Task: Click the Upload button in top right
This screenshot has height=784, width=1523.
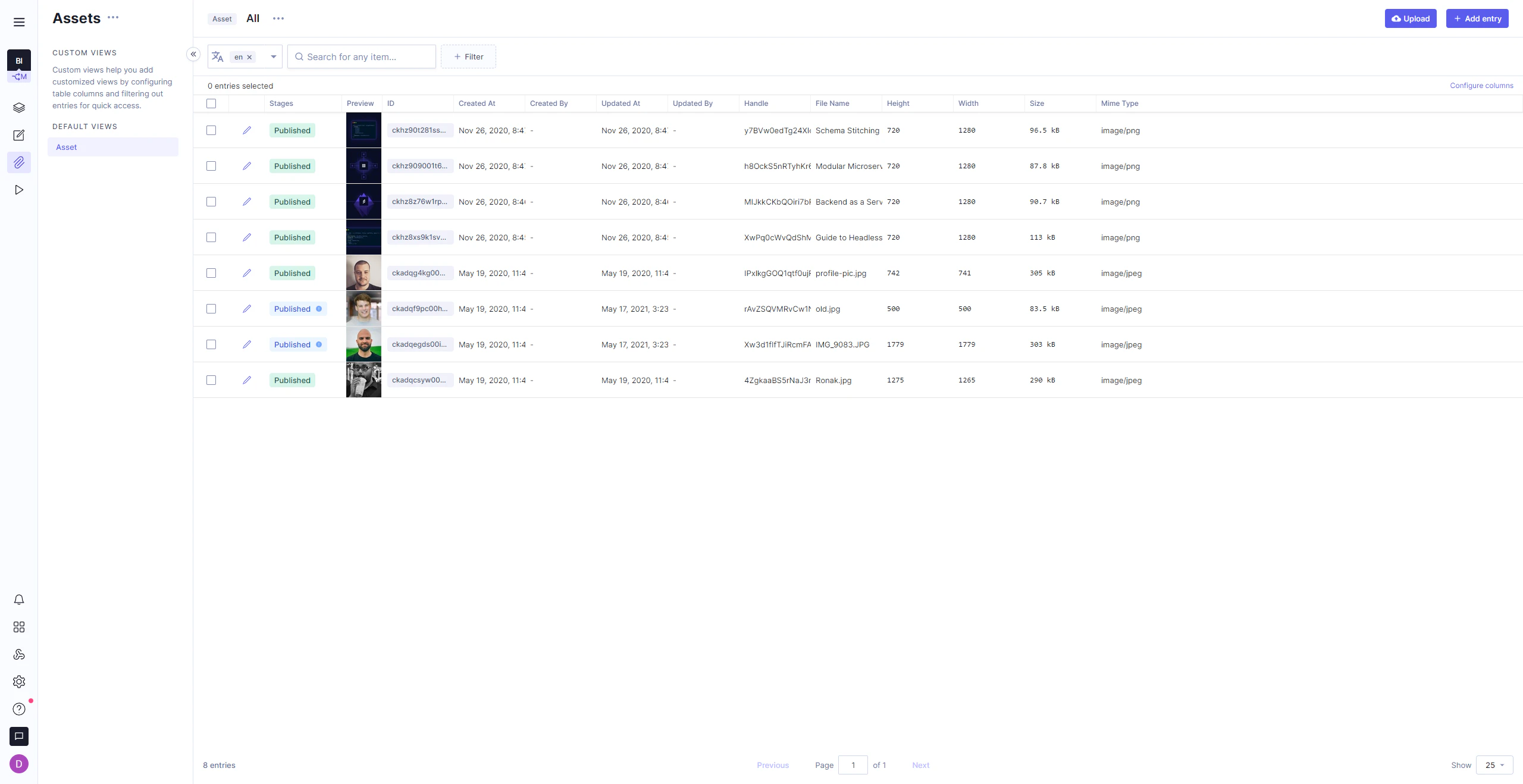Action: [x=1410, y=18]
